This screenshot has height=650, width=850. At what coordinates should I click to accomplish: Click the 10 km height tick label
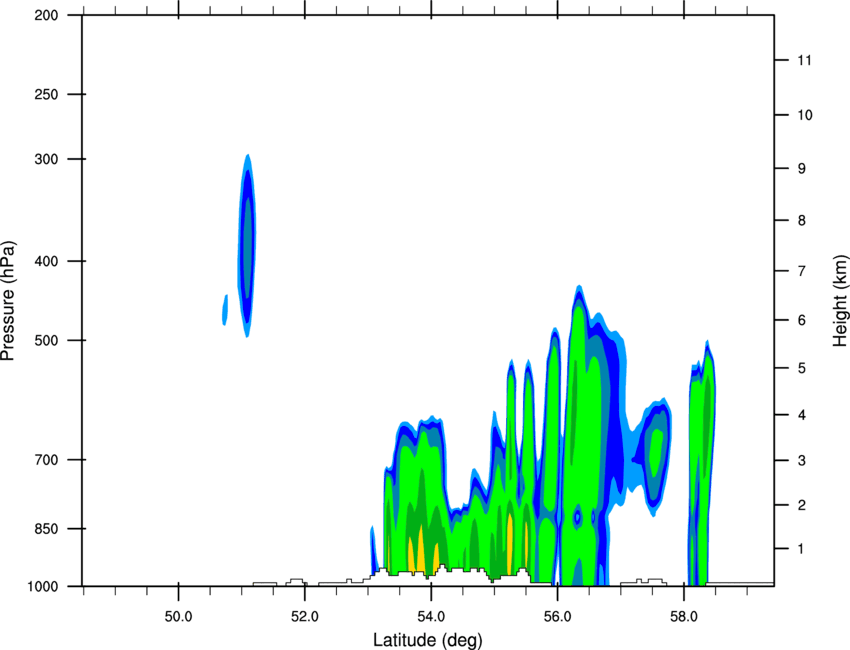(x=805, y=115)
